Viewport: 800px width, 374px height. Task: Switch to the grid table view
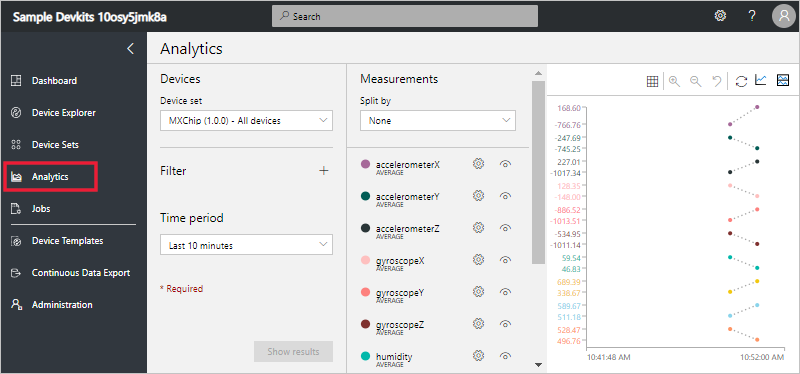coord(652,81)
